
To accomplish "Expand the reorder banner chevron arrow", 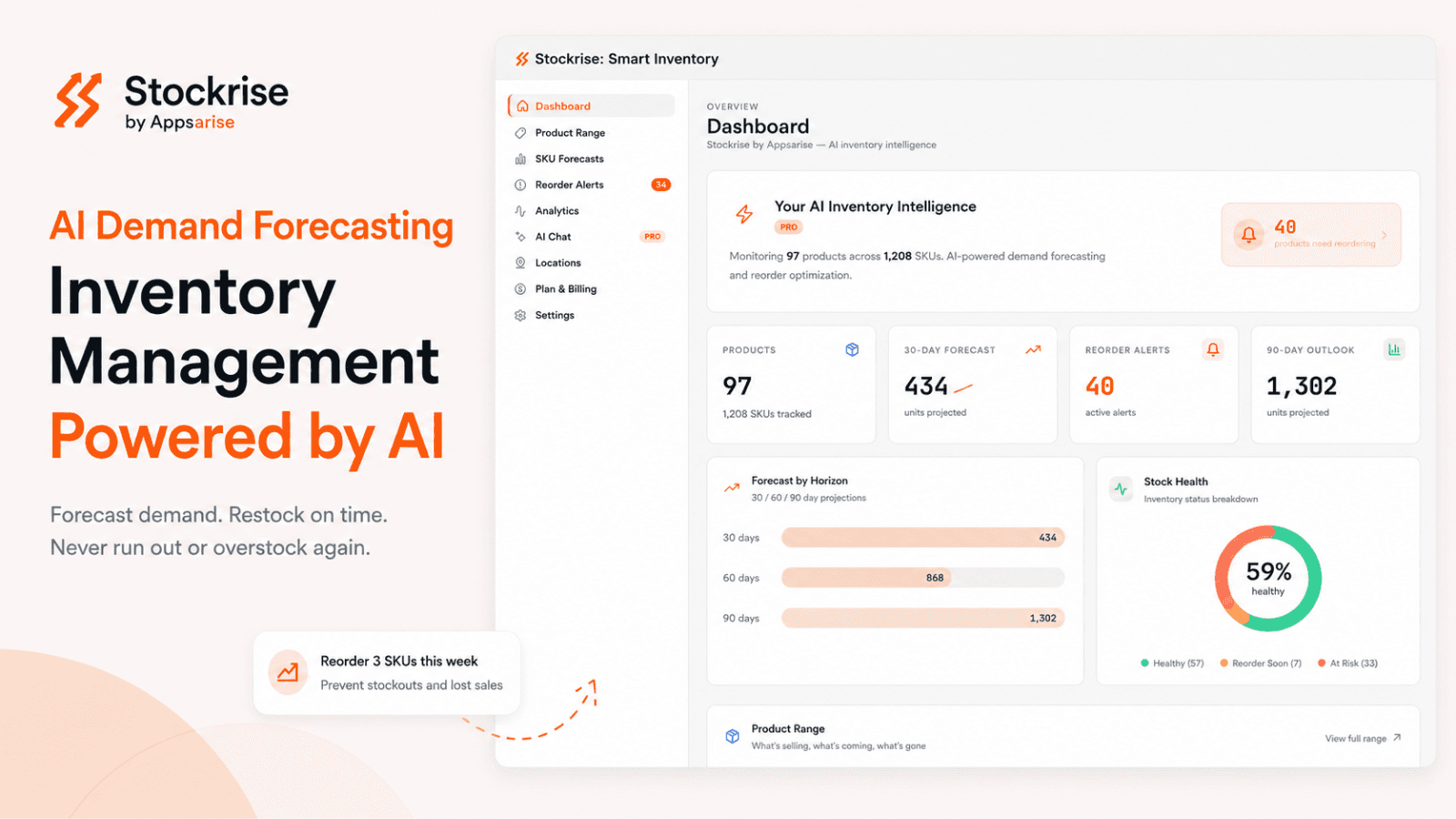I will [x=1384, y=235].
